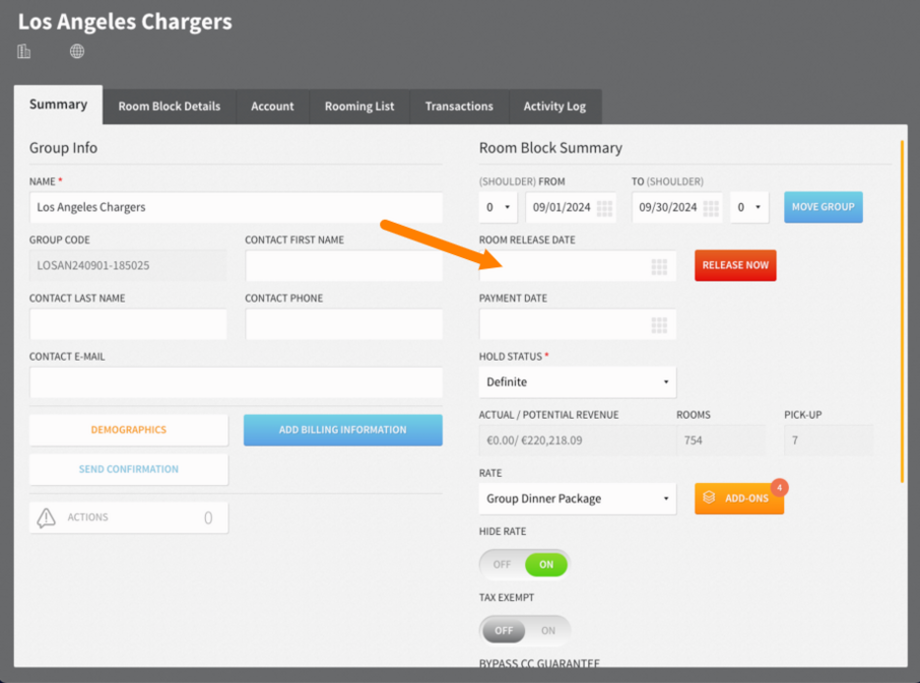Open the Activity Log tab
The image size is (920, 683).
555,107
